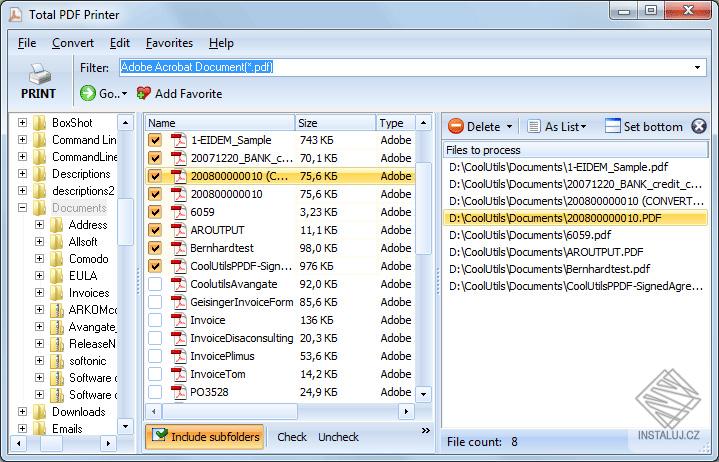Screen dimensions: 719x462
Task: Open the Filter dropdown arrow
Action: pyautogui.click(x=697, y=67)
